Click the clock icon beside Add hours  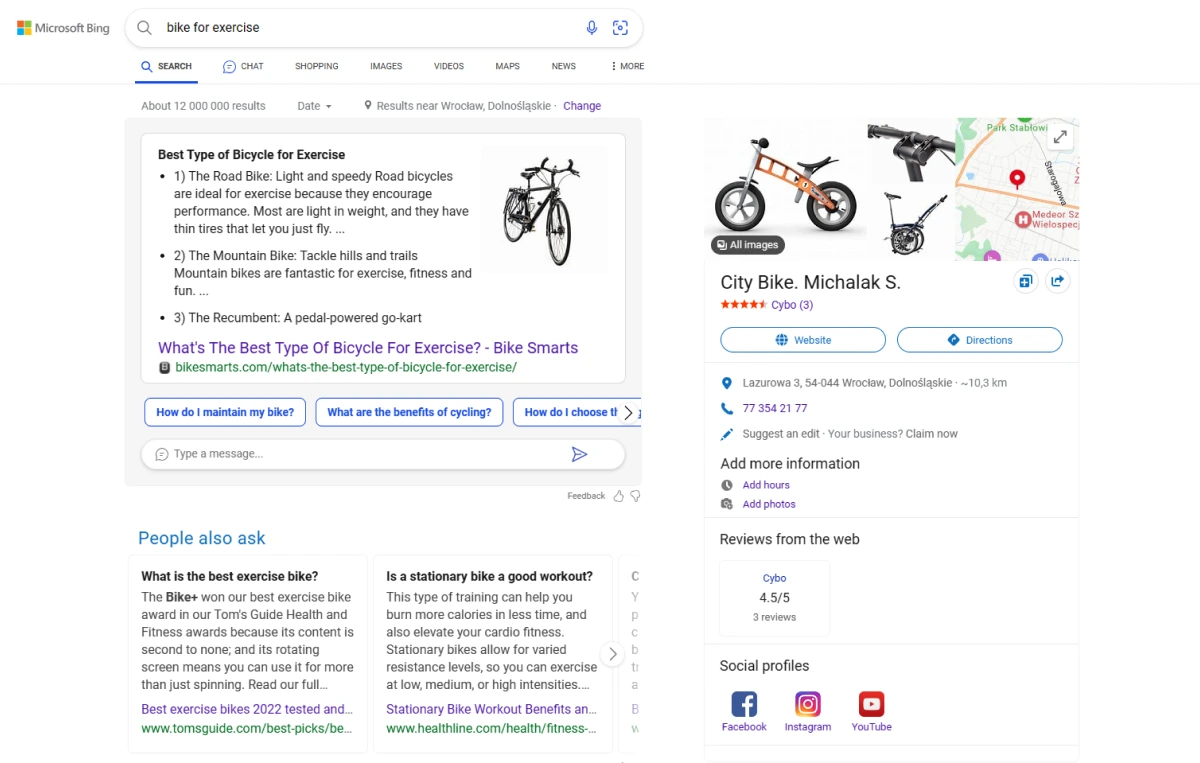coord(727,485)
